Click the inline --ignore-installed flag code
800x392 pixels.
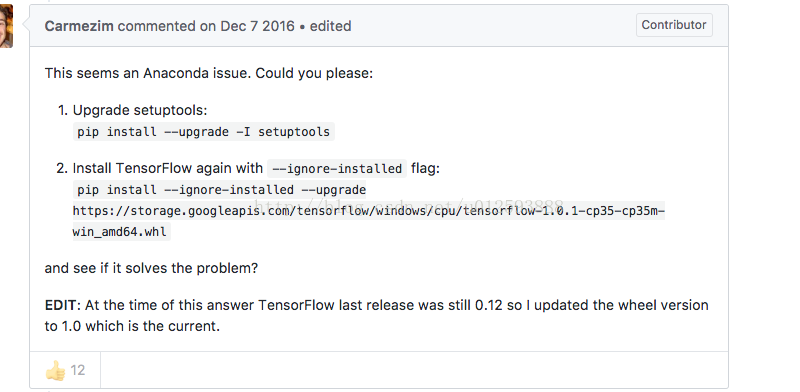(337, 168)
